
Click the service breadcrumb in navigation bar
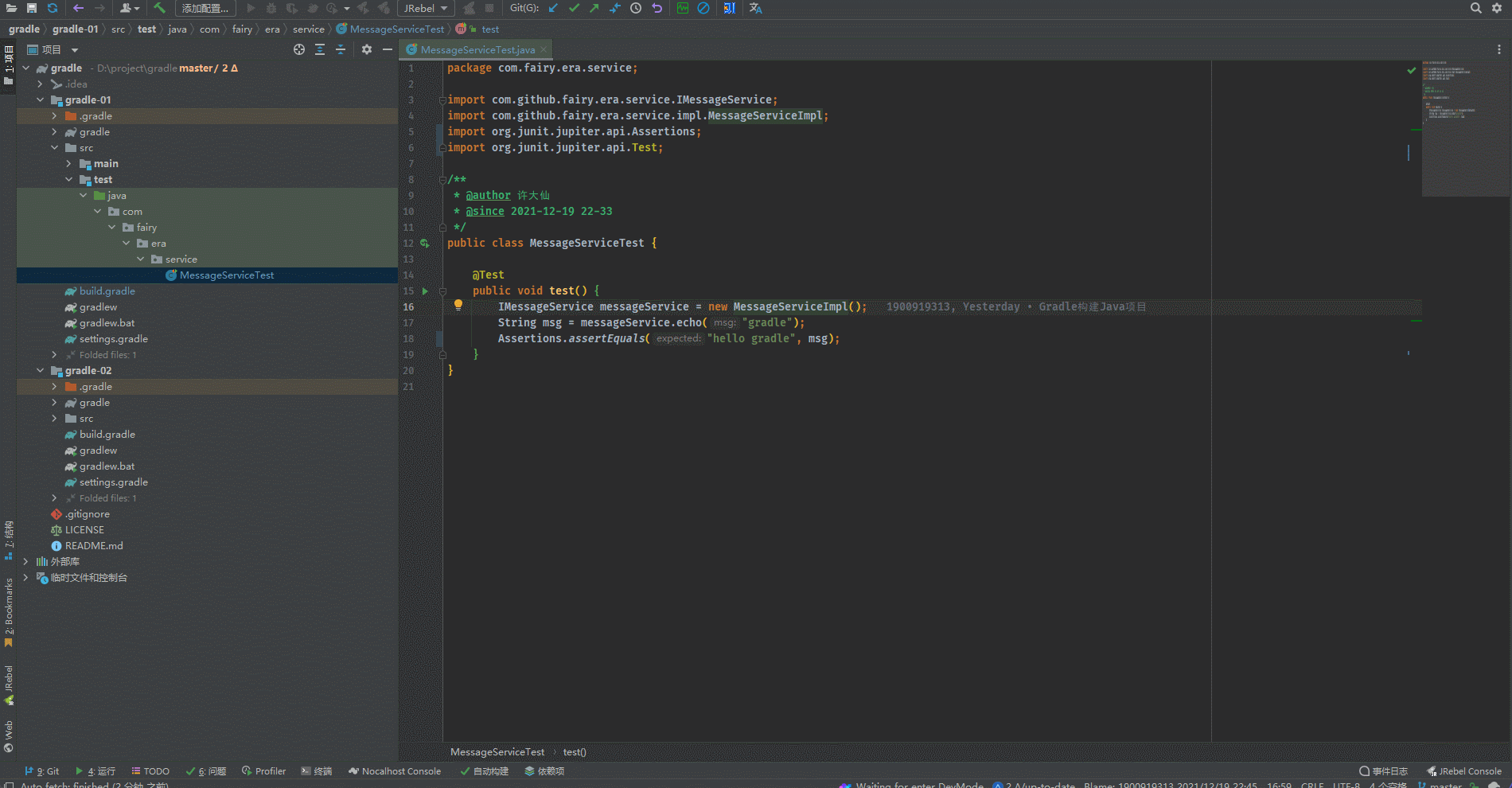coord(309,29)
